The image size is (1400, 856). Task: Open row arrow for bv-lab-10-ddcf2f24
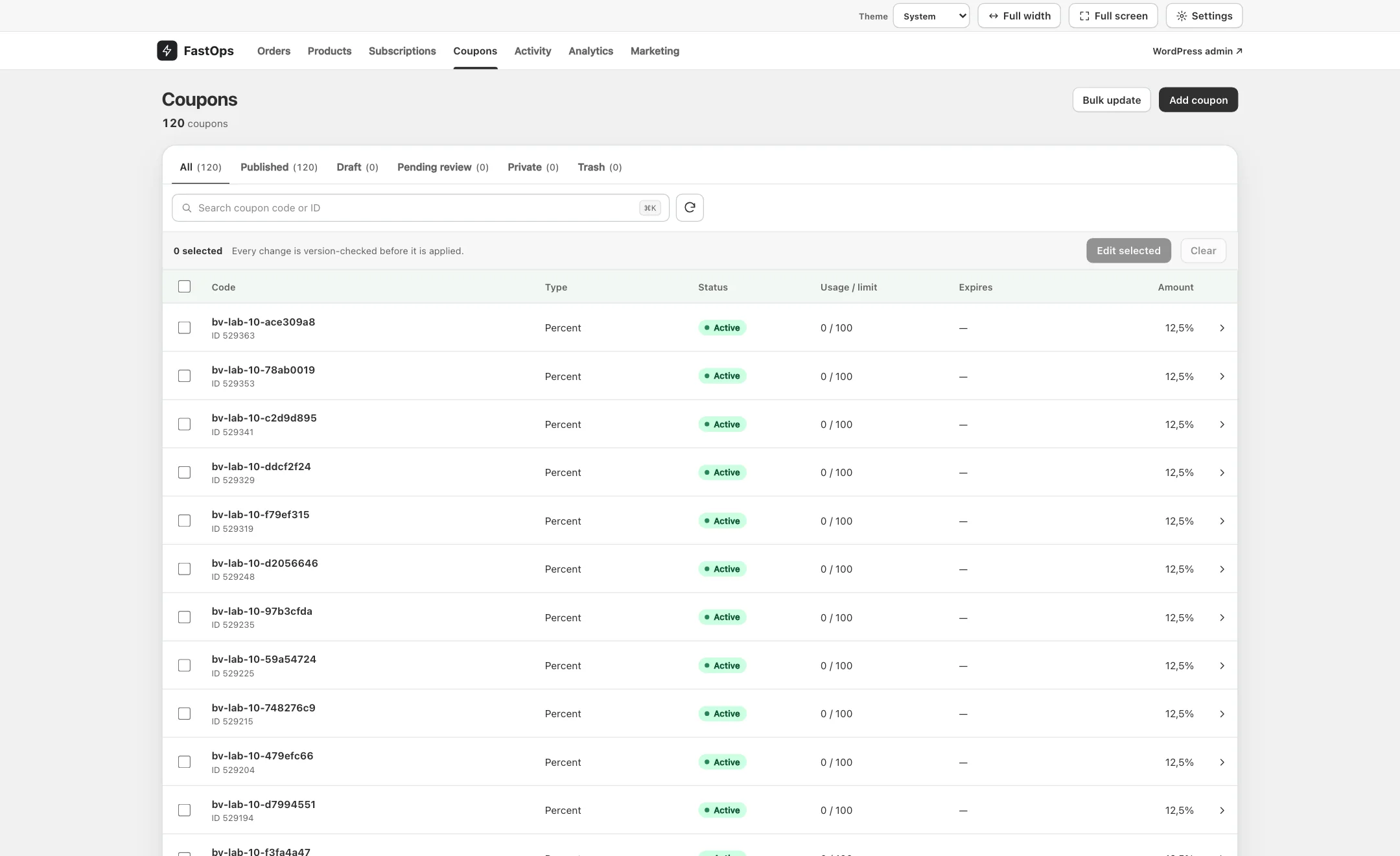[x=1222, y=473]
